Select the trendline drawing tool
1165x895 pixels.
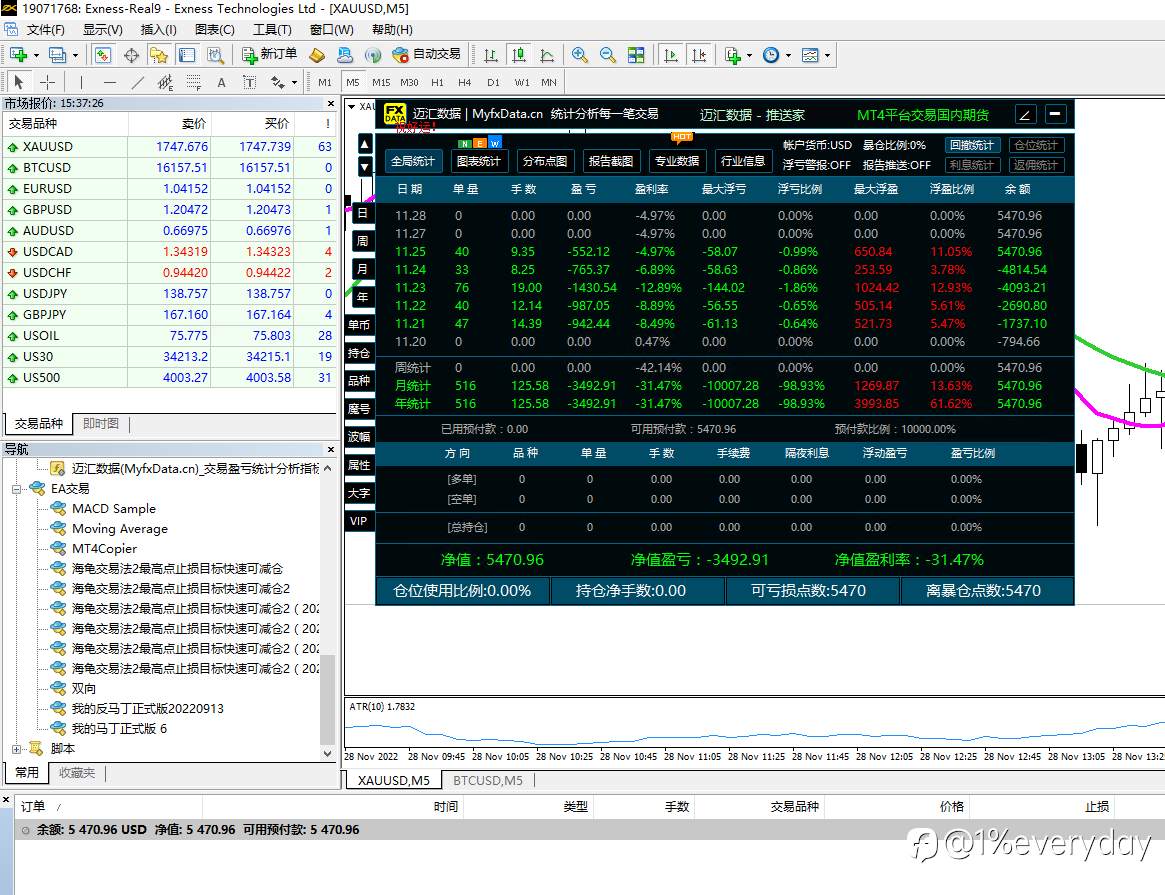137,82
